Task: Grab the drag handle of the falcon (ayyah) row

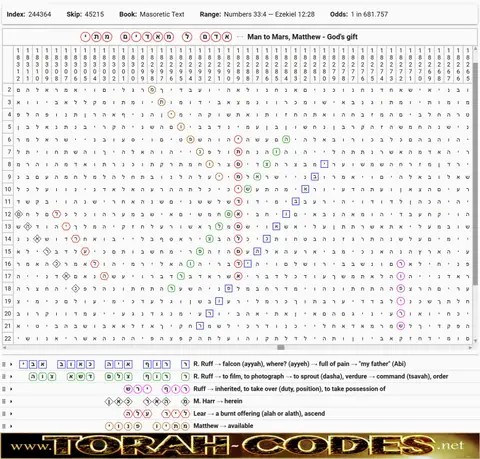Action: pos(4,364)
